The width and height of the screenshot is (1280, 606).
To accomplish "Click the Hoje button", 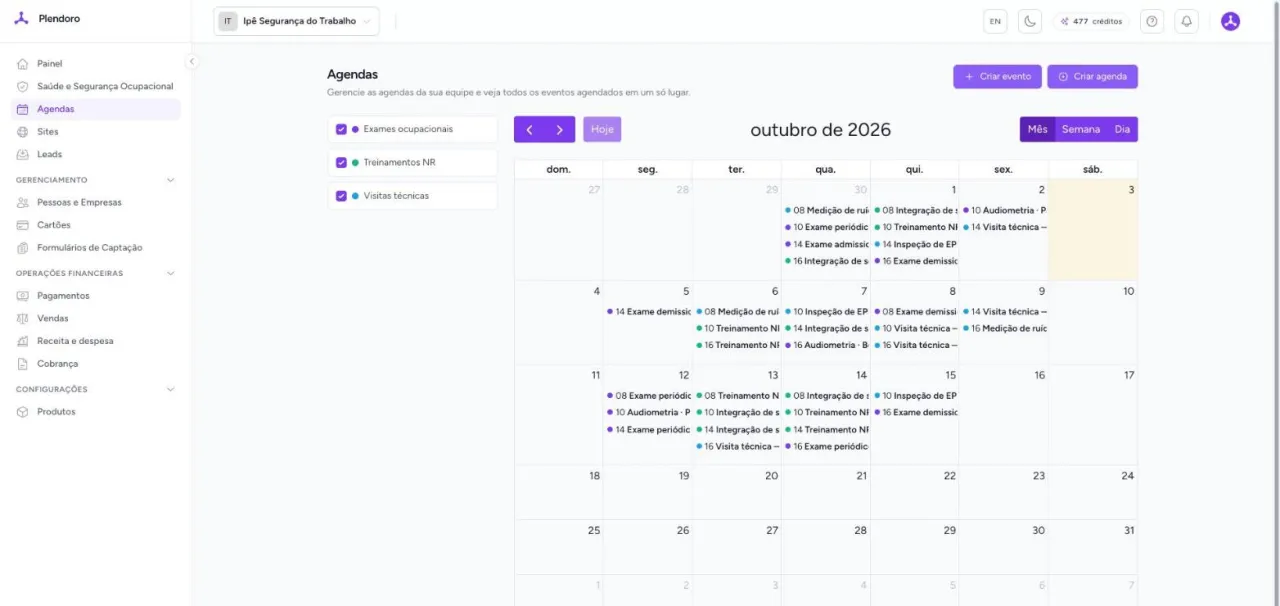I will [602, 130].
